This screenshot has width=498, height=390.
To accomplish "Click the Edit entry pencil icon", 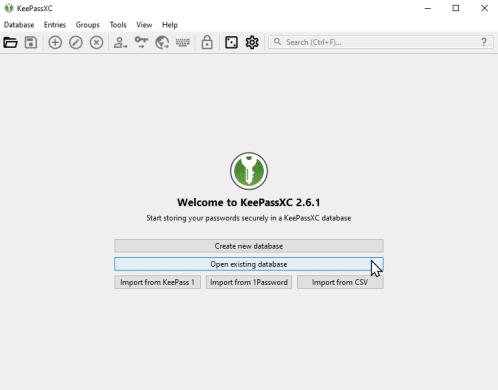I will coord(76,43).
